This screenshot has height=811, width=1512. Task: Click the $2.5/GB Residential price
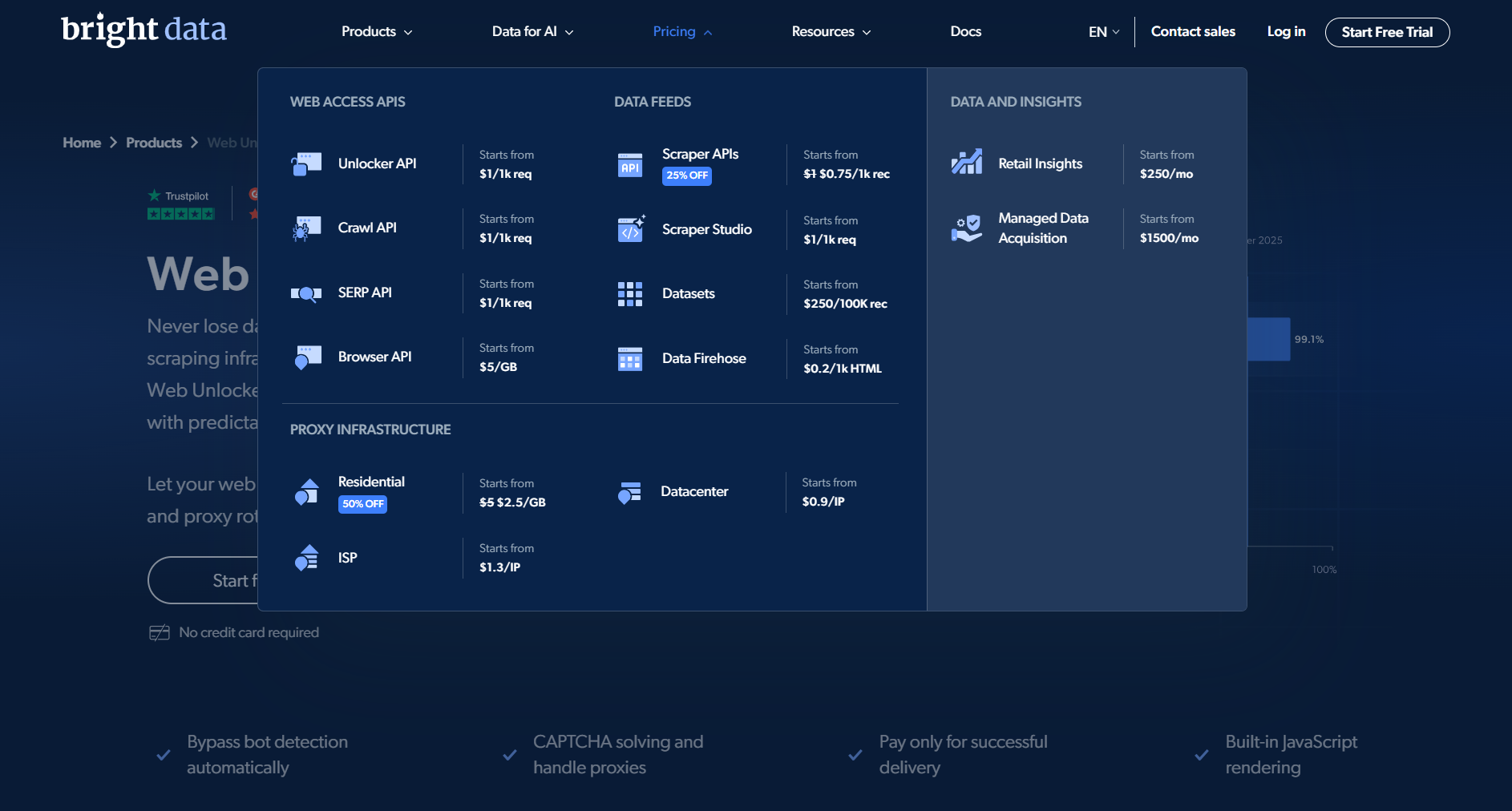pyautogui.click(x=521, y=502)
